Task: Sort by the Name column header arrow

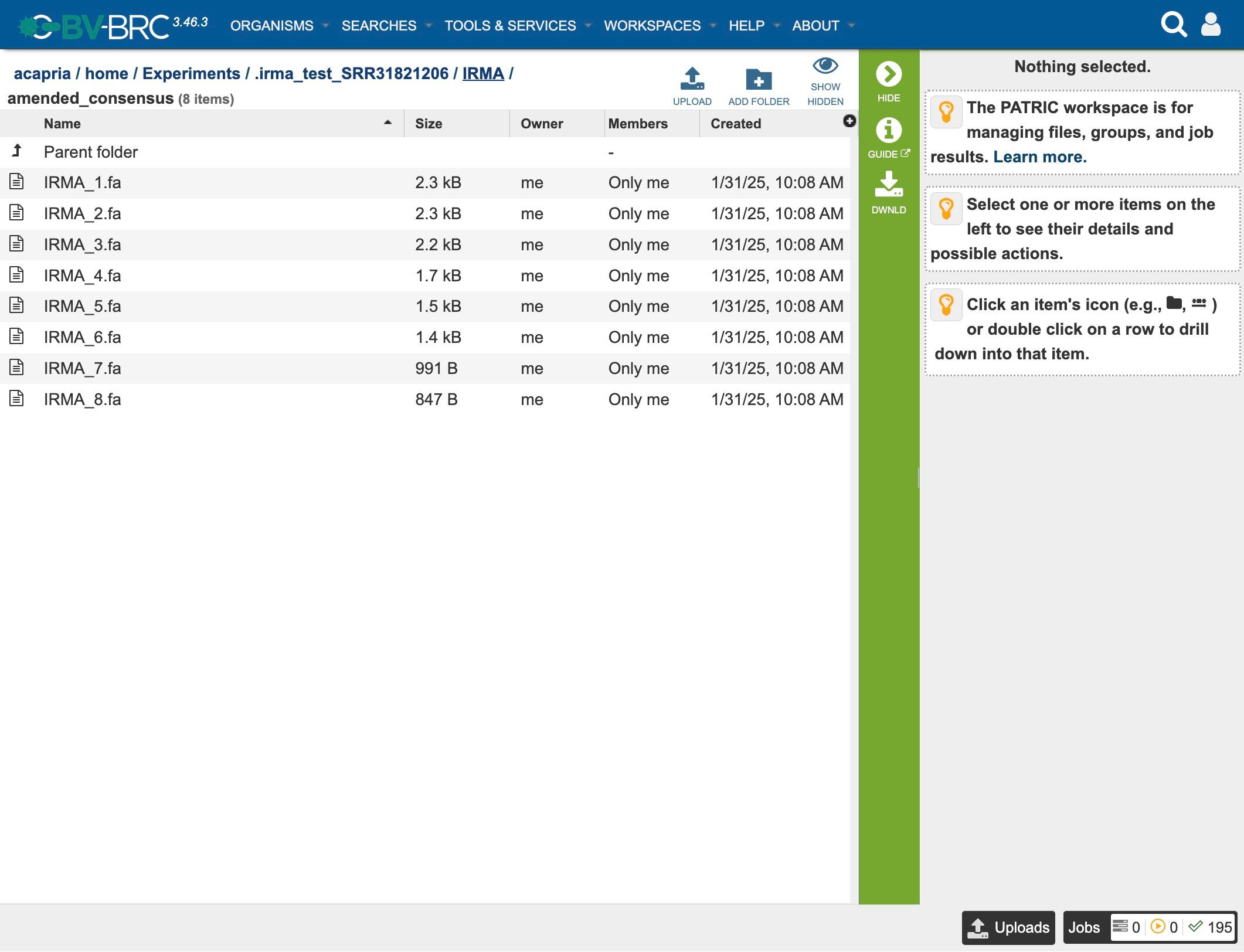Action: [388, 123]
